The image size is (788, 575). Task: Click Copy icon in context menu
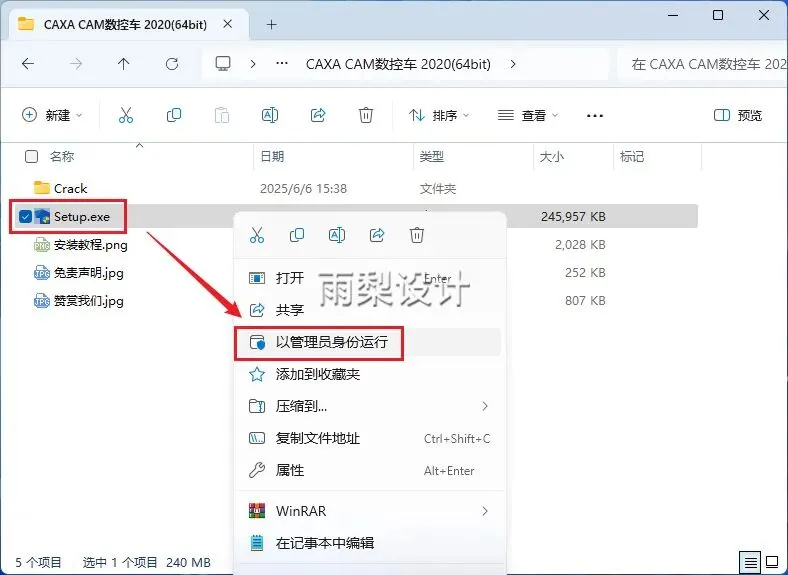297,235
